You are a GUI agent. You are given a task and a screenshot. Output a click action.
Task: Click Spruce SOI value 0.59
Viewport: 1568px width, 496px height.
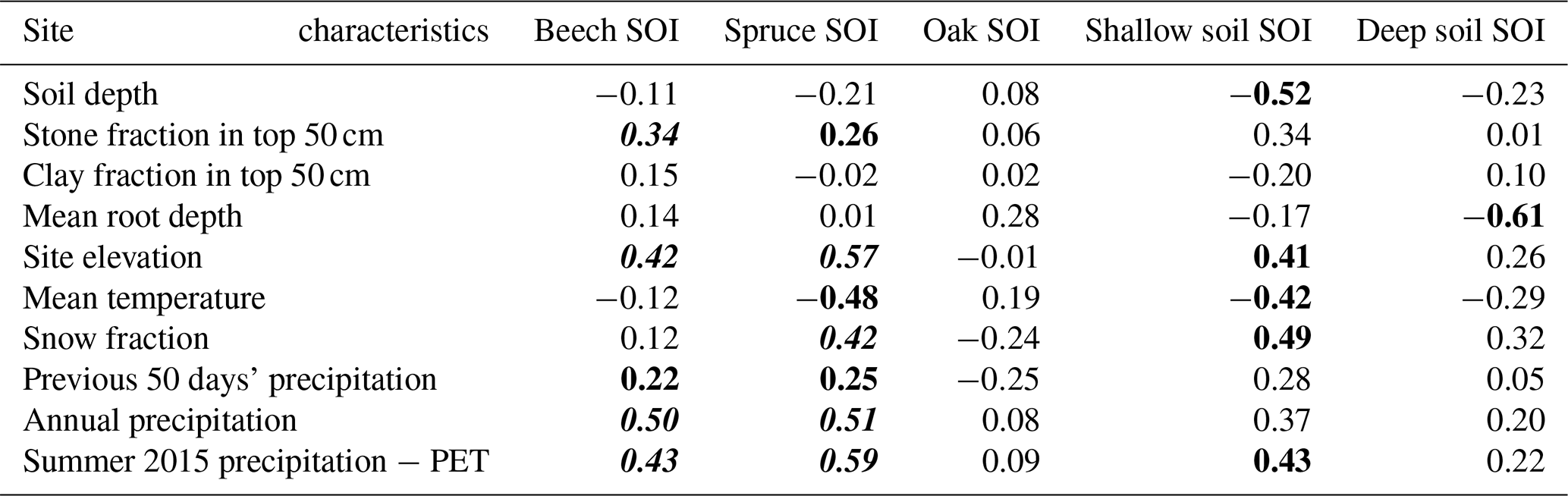pos(848,461)
